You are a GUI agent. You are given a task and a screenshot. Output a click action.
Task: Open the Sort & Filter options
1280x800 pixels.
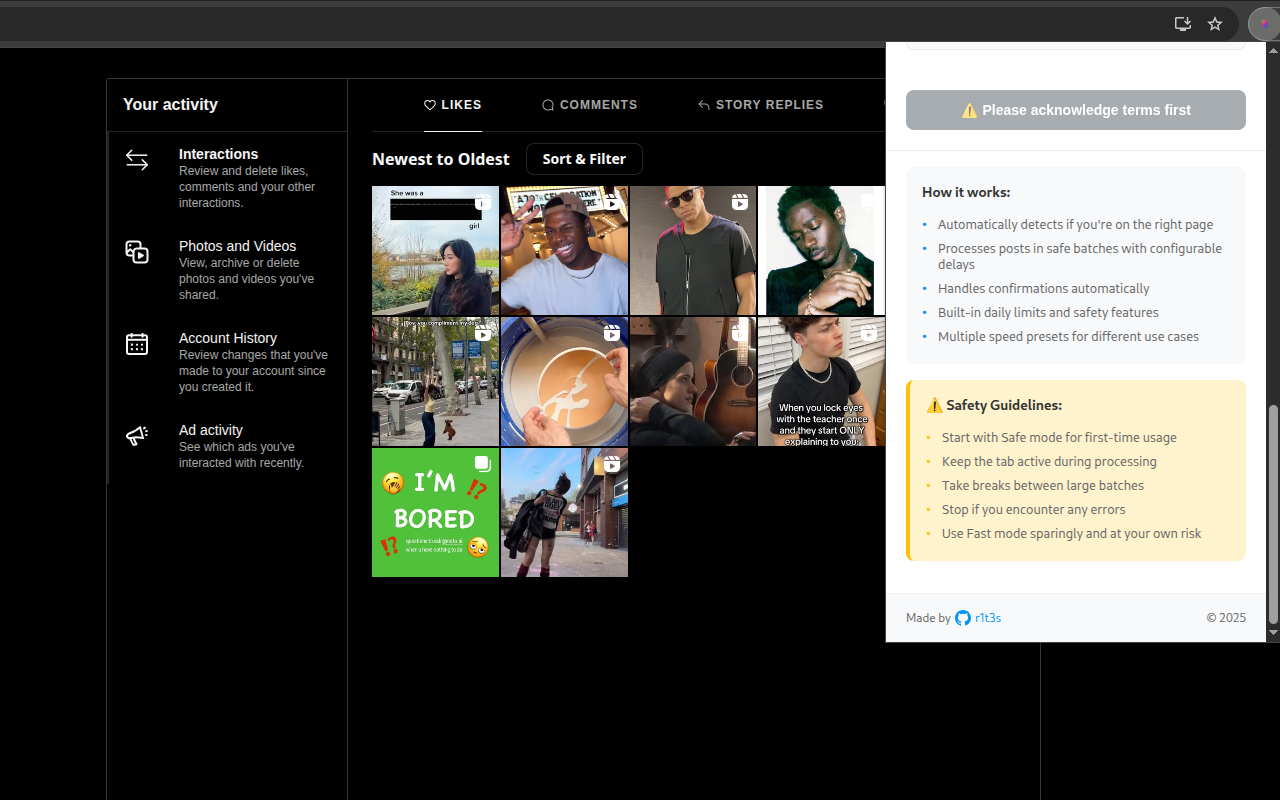[584, 159]
